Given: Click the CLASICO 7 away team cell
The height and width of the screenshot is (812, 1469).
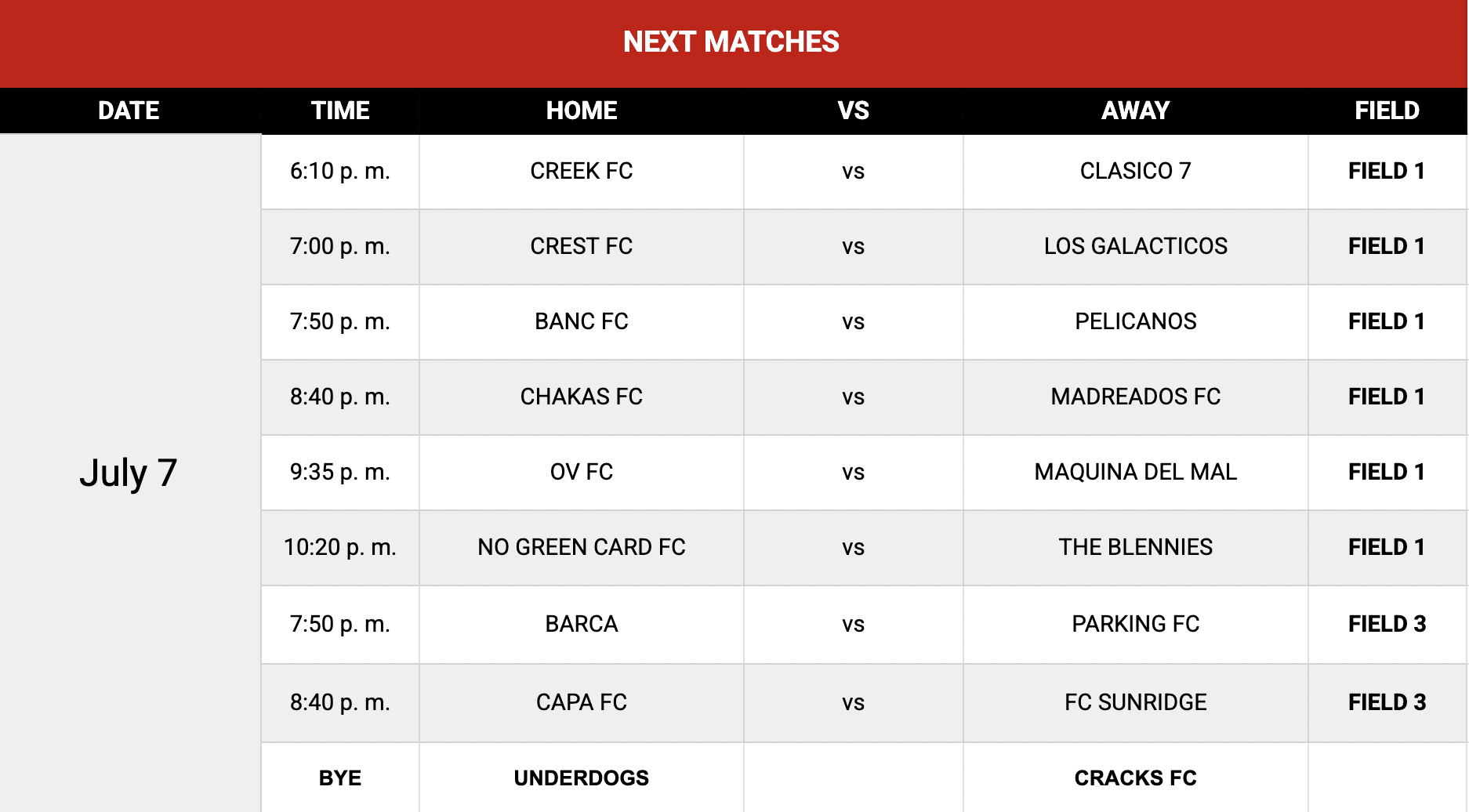Looking at the screenshot, I should [1135, 172].
